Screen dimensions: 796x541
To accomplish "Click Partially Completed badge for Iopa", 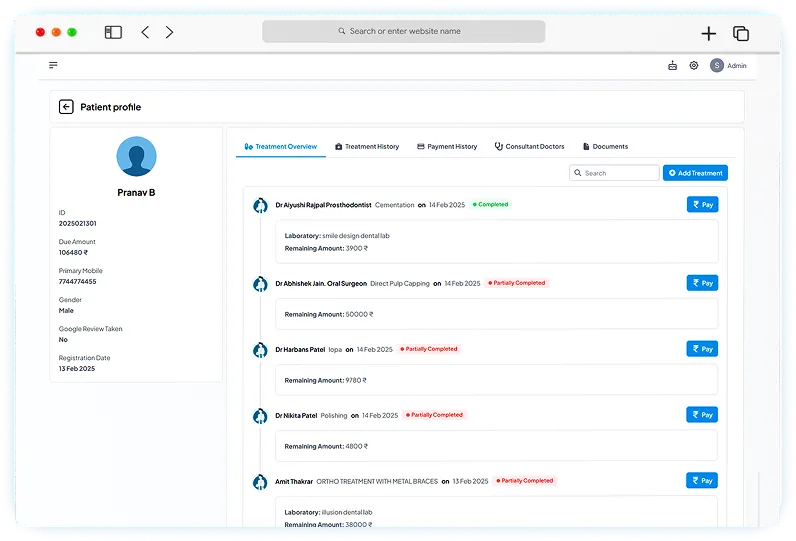I will click(x=428, y=349).
